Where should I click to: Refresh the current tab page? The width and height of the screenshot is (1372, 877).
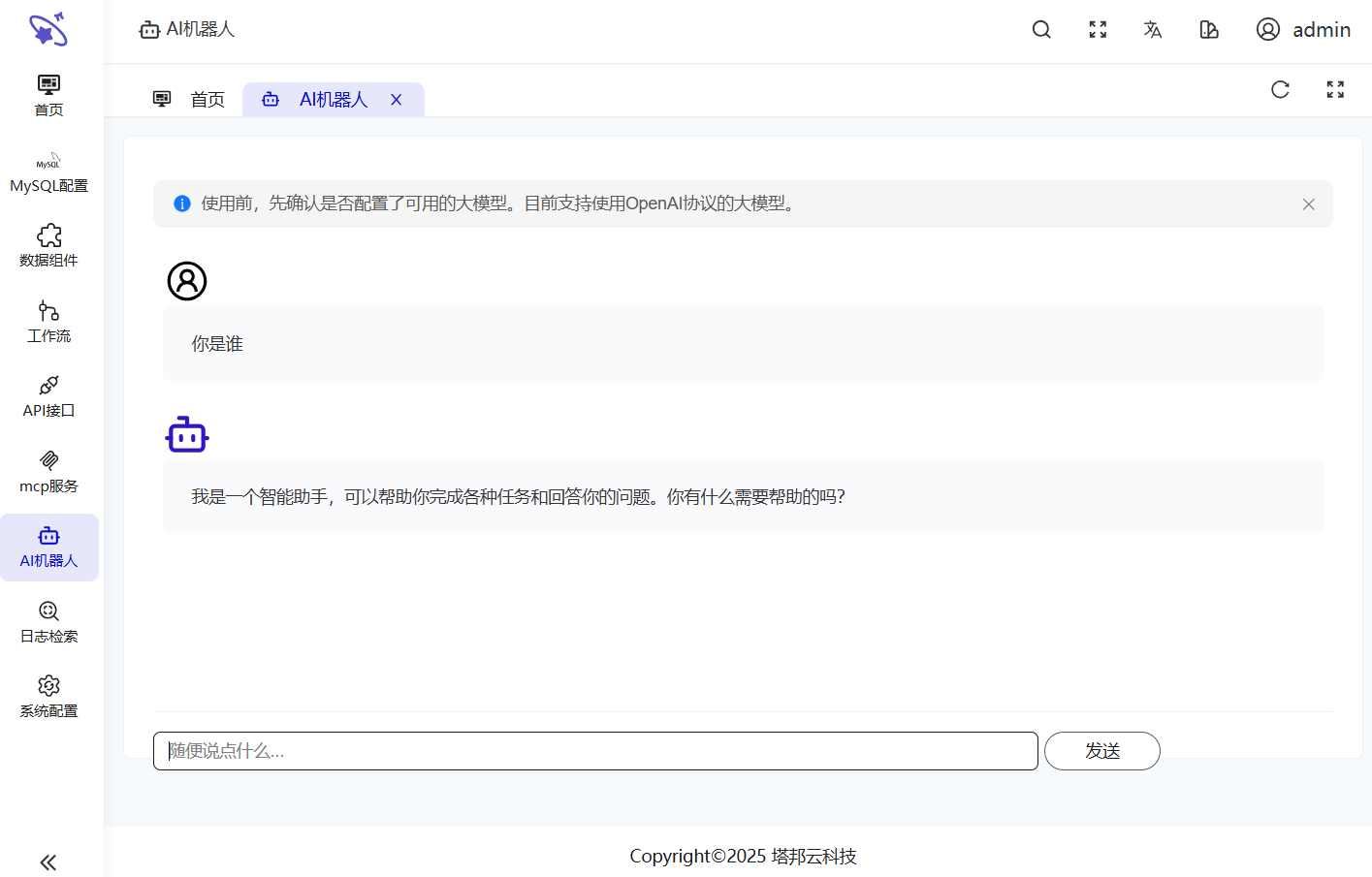click(1280, 90)
